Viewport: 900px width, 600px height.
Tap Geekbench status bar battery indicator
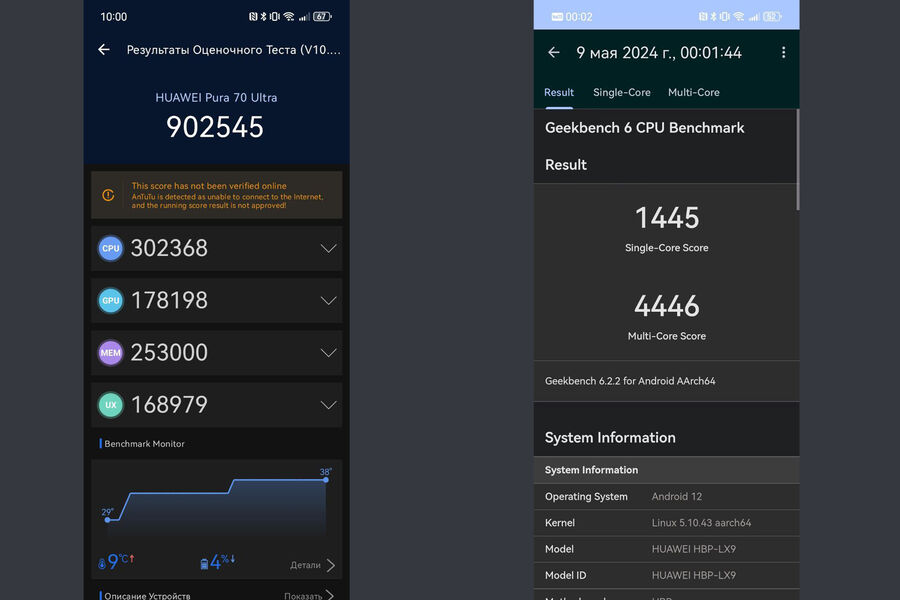[x=772, y=17]
